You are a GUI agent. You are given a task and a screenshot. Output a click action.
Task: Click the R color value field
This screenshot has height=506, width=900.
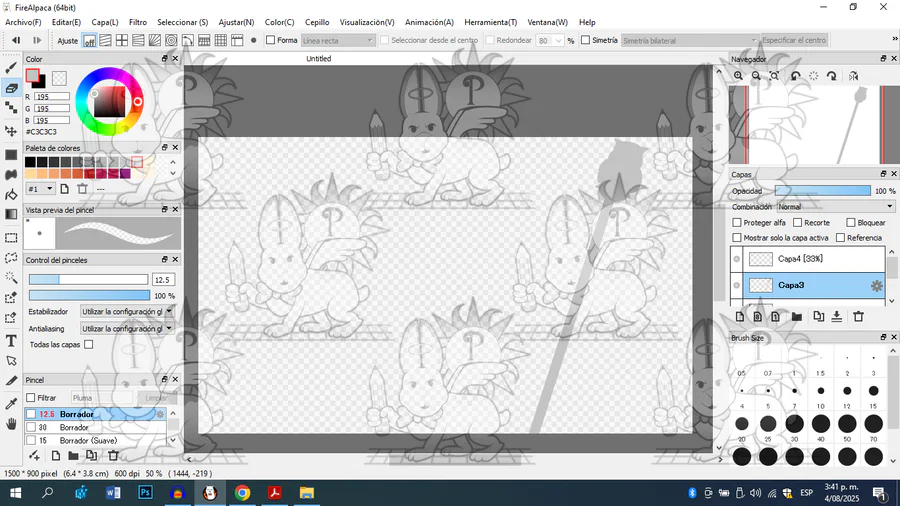point(52,97)
